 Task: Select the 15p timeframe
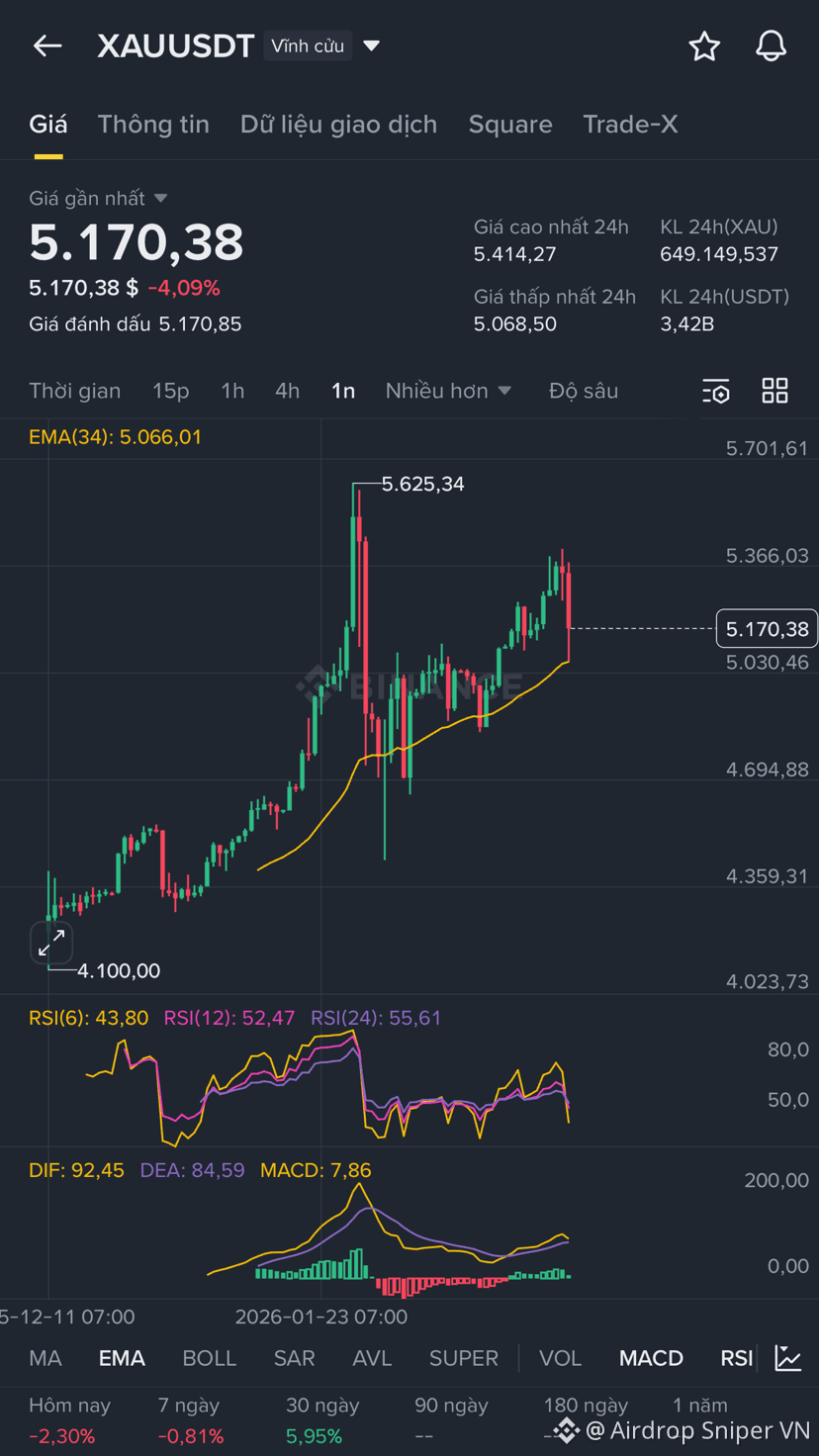coord(170,391)
